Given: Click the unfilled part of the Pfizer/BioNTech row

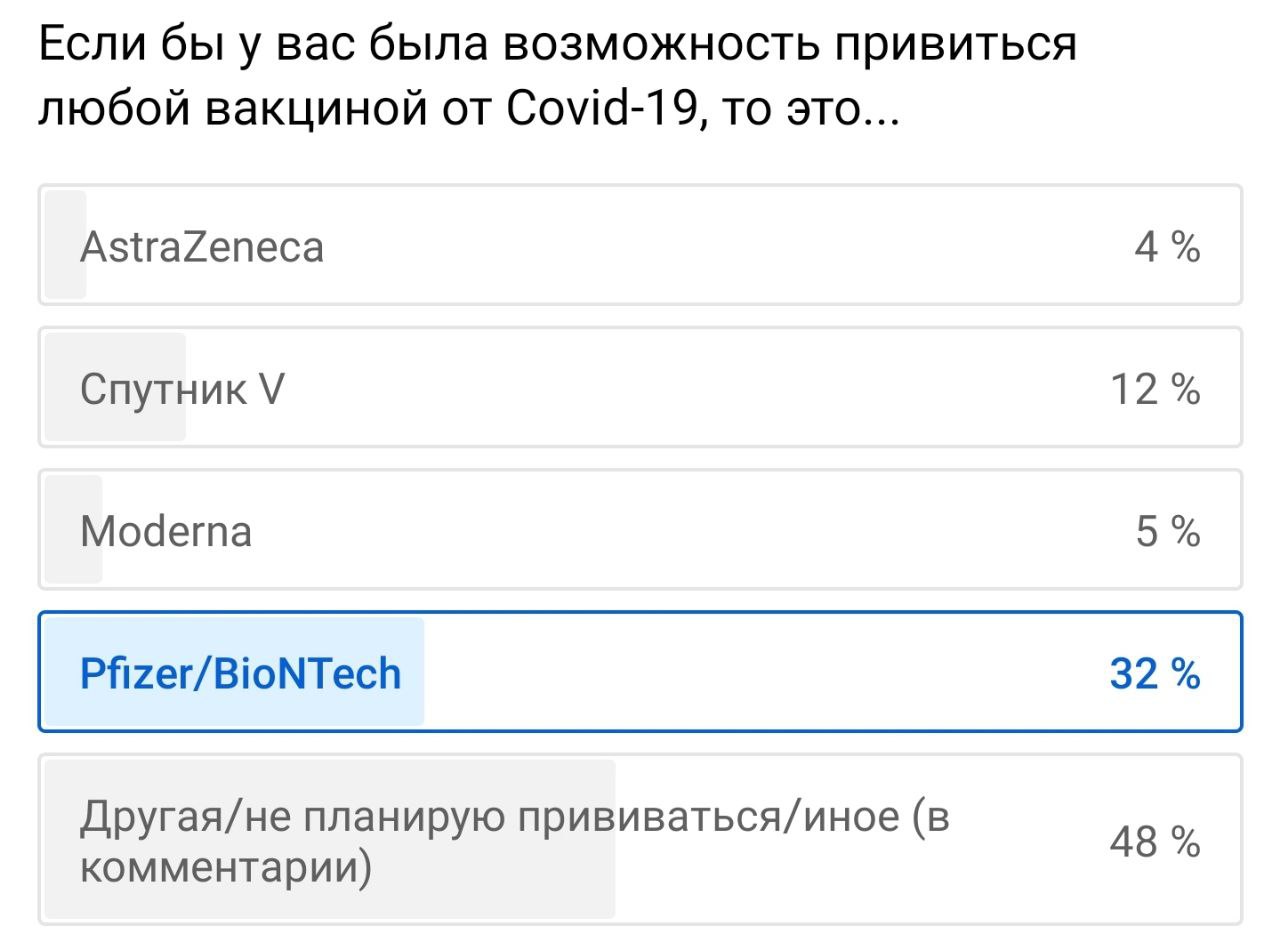Looking at the screenshot, I should [830, 671].
